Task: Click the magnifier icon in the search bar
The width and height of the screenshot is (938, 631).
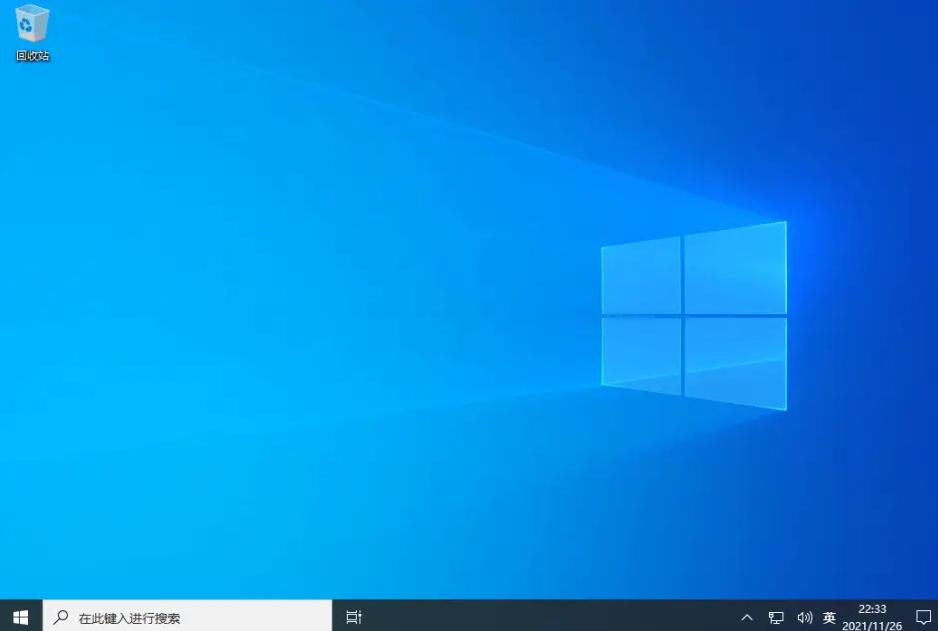Action: tap(62, 617)
